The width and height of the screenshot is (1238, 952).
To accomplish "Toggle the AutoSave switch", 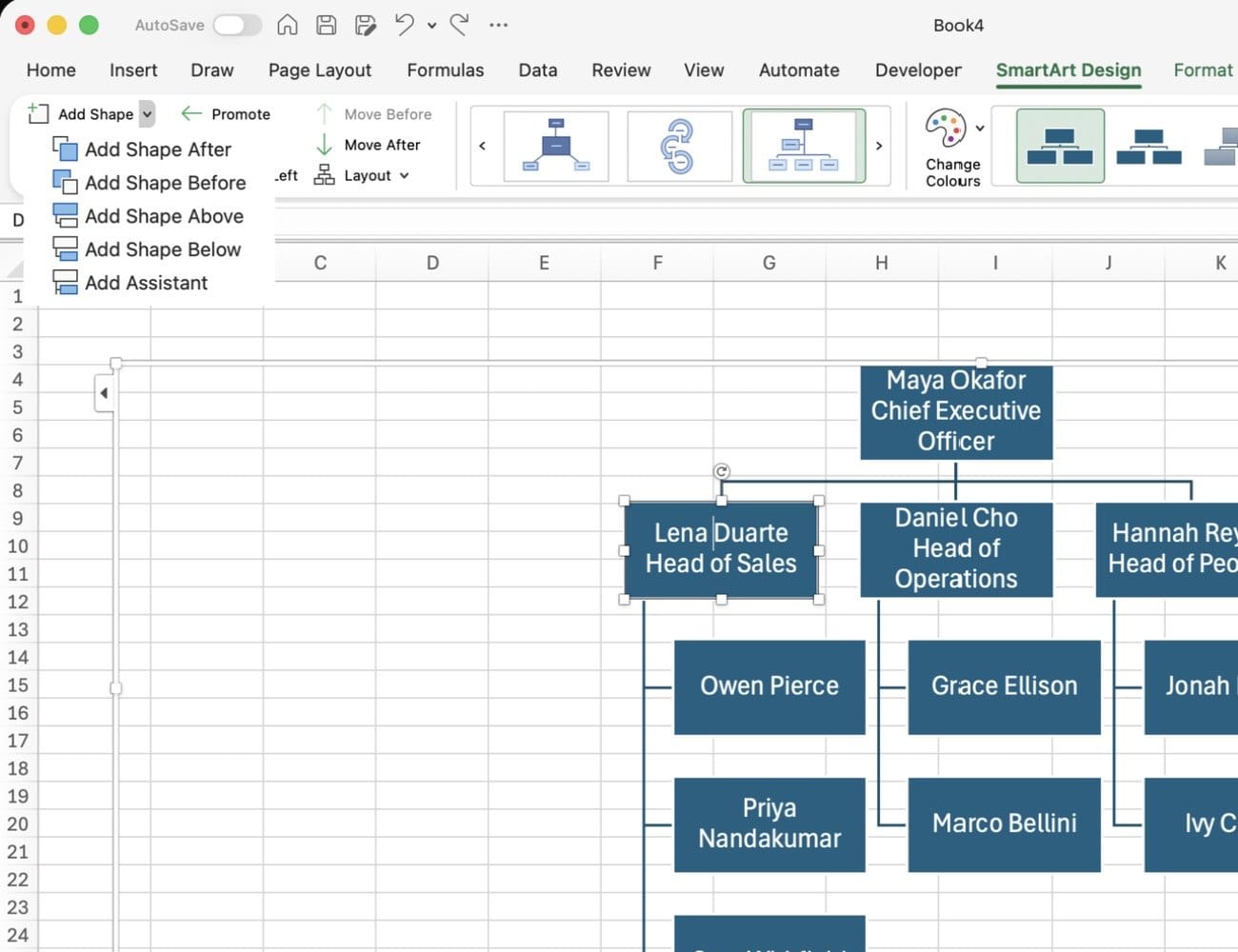I will pos(237,25).
